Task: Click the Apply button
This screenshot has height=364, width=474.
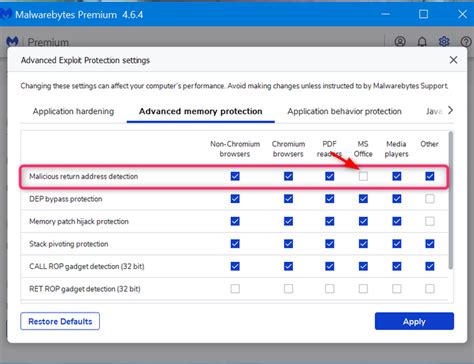Action: 414,321
